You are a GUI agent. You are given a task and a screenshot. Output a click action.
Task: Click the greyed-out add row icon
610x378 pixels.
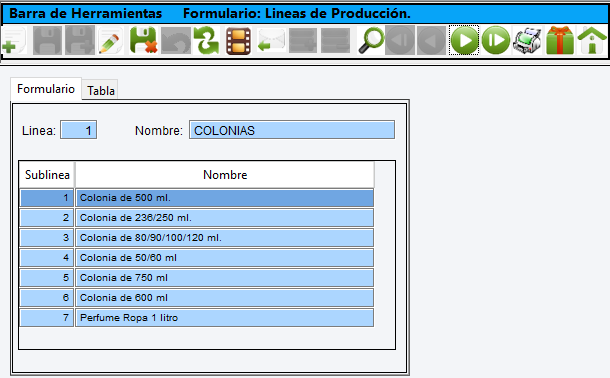[303, 40]
